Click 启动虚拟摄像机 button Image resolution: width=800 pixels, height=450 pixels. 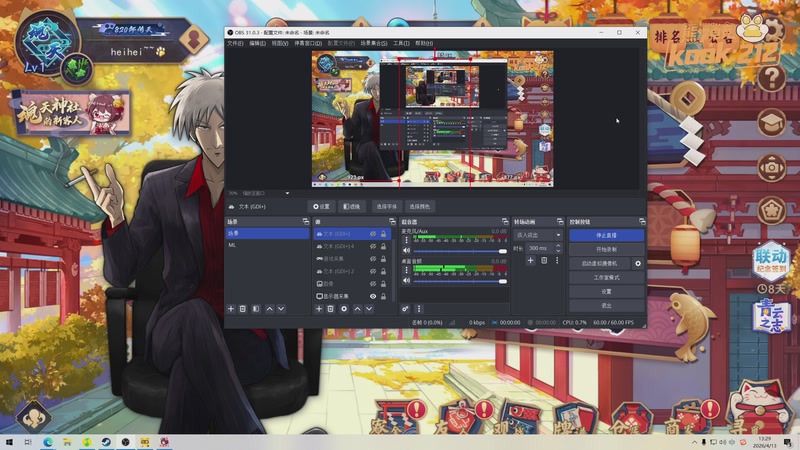[x=599, y=263]
